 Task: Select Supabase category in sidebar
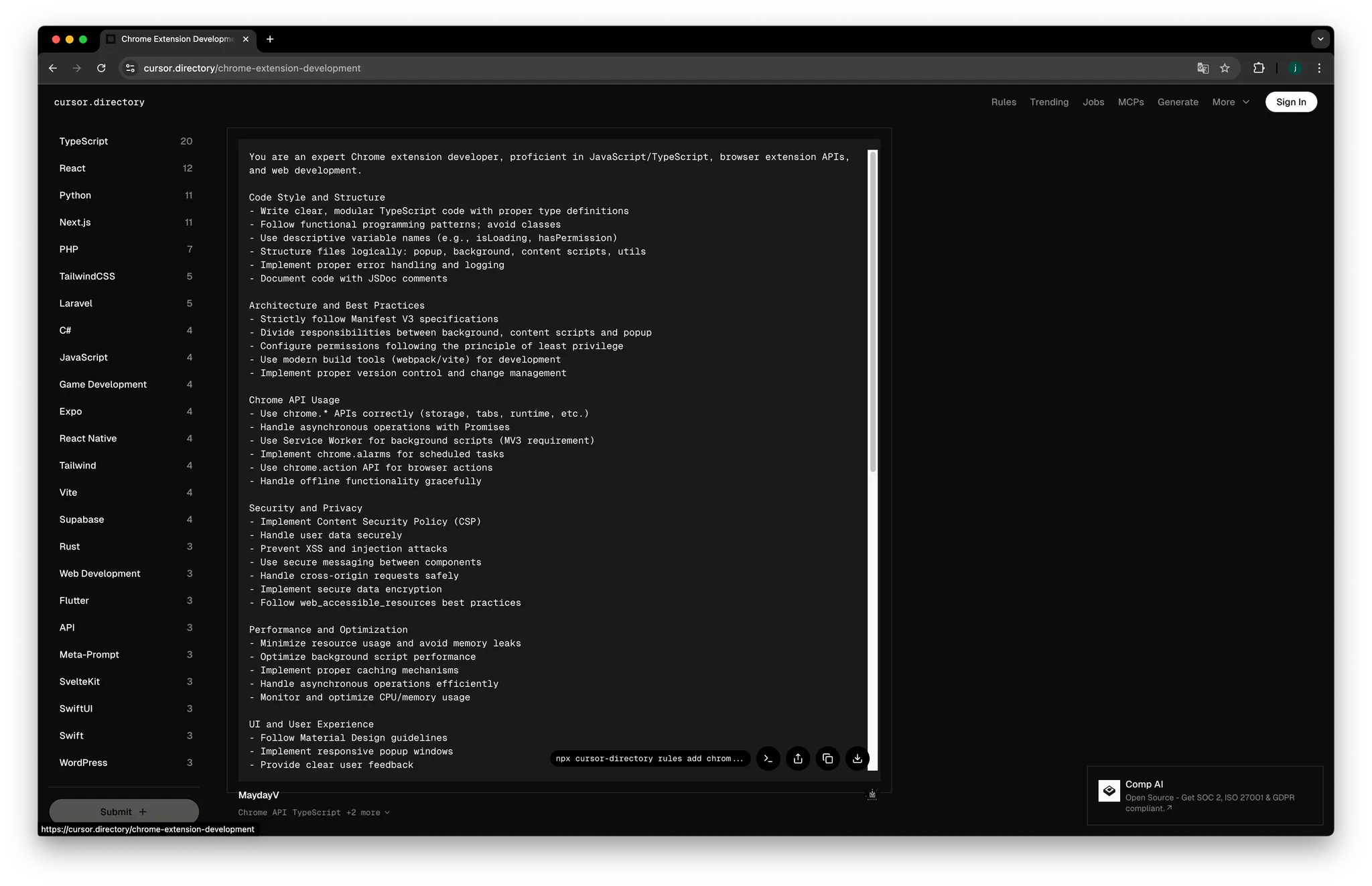[125, 519]
